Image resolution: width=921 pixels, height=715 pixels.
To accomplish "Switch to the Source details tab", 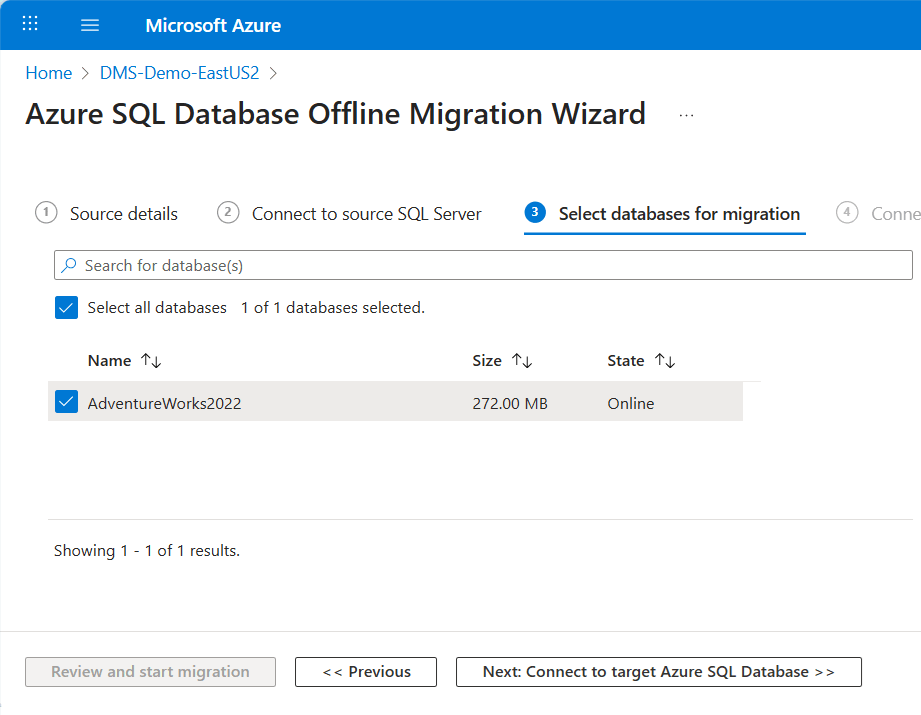I will (x=123, y=213).
